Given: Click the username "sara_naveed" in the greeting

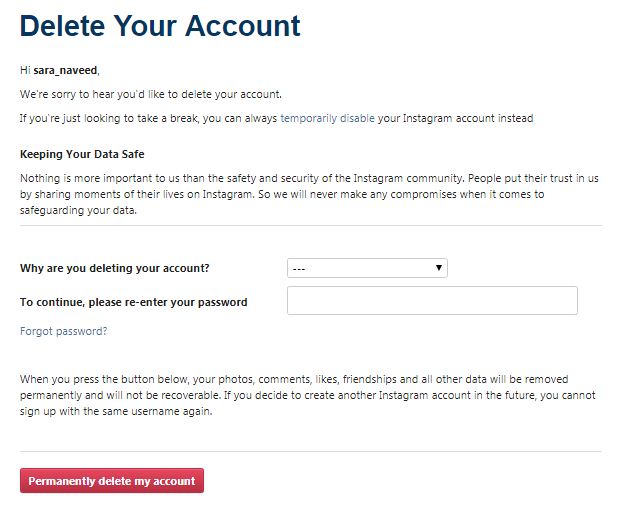Looking at the screenshot, I should tap(65, 70).
